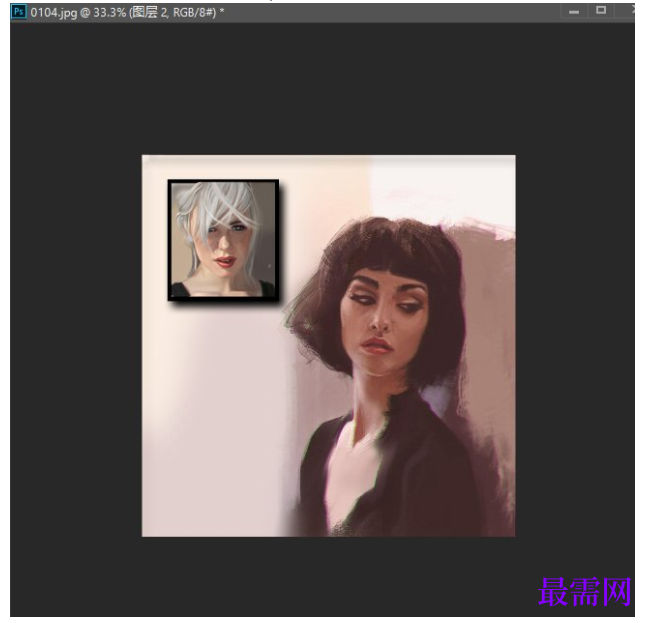Click the Photoshop Ps document icon
Viewport: 650px width, 623px height.
point(18,12)
